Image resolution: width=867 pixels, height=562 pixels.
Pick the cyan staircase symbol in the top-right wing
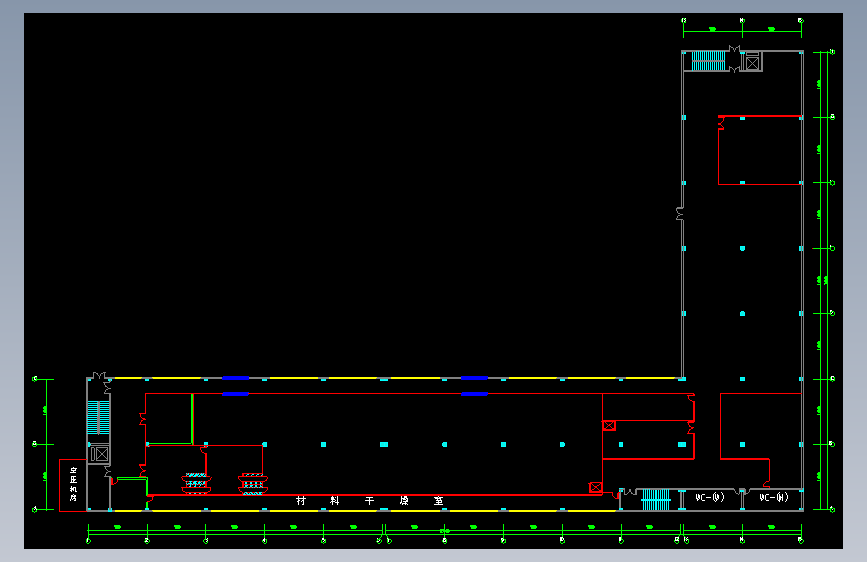coord(708,61)
